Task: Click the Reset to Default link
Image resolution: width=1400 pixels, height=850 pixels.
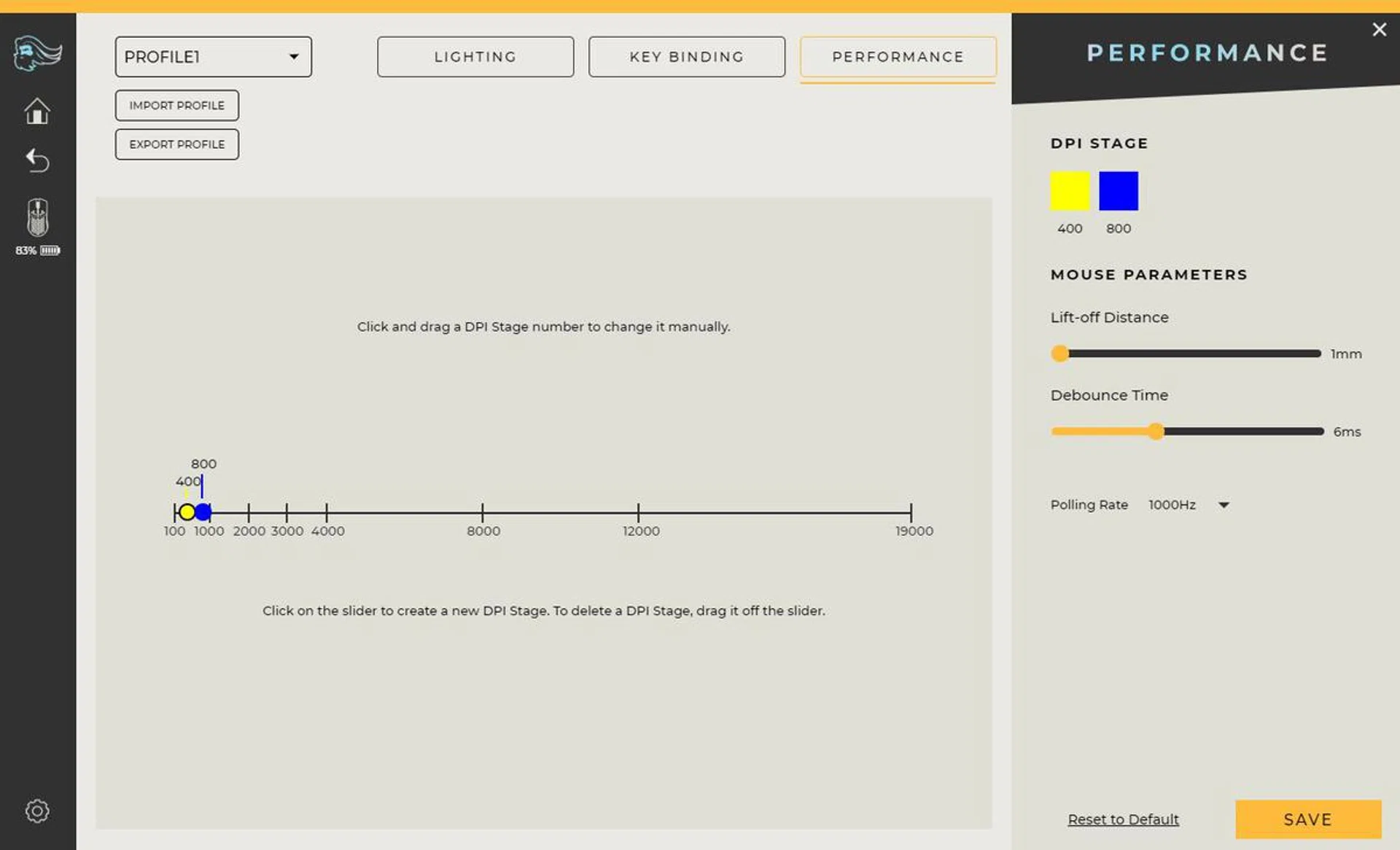Action: [x=1123, y=819]
